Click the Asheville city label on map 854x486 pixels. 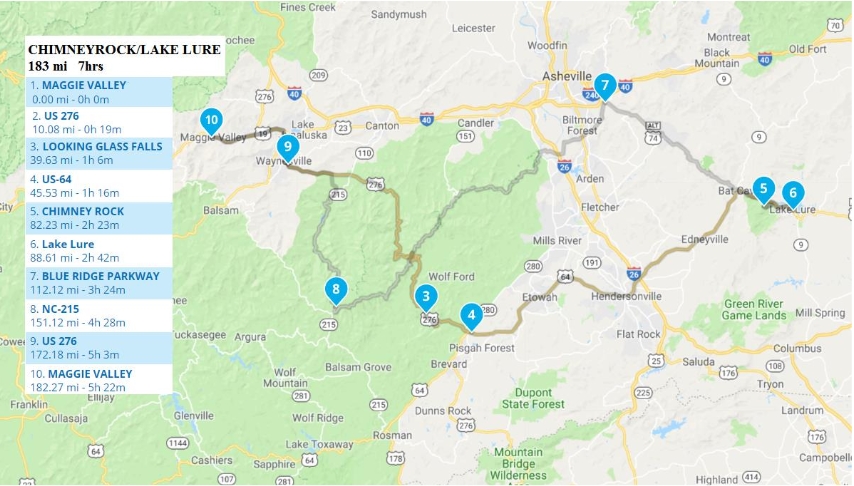pyautogui.click(x=566, y=76)
